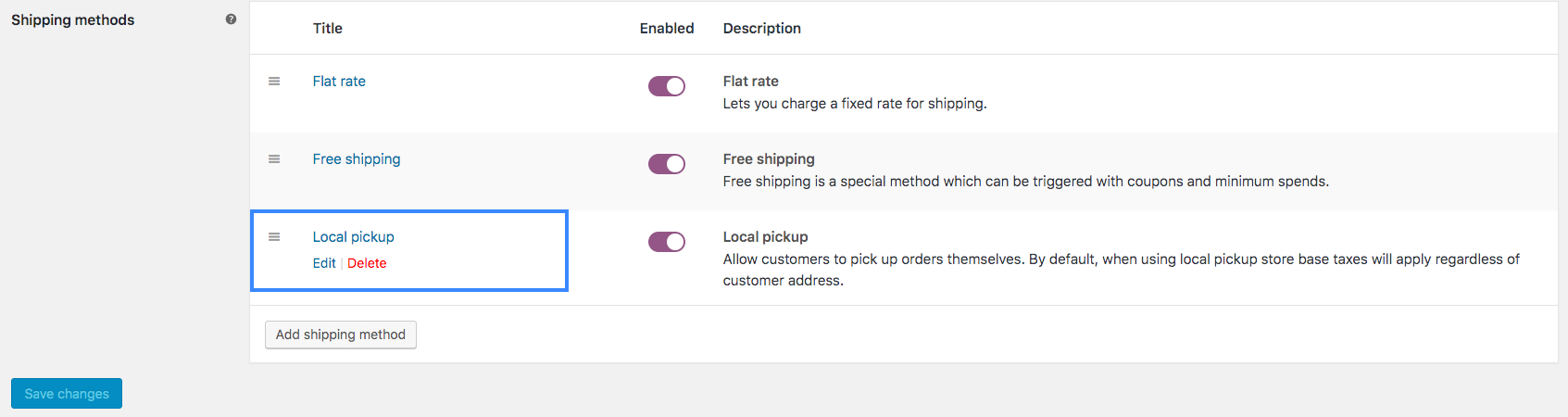Click the red Delete link under Local pickup
The image size is (1568, 417).
[367, 263]
